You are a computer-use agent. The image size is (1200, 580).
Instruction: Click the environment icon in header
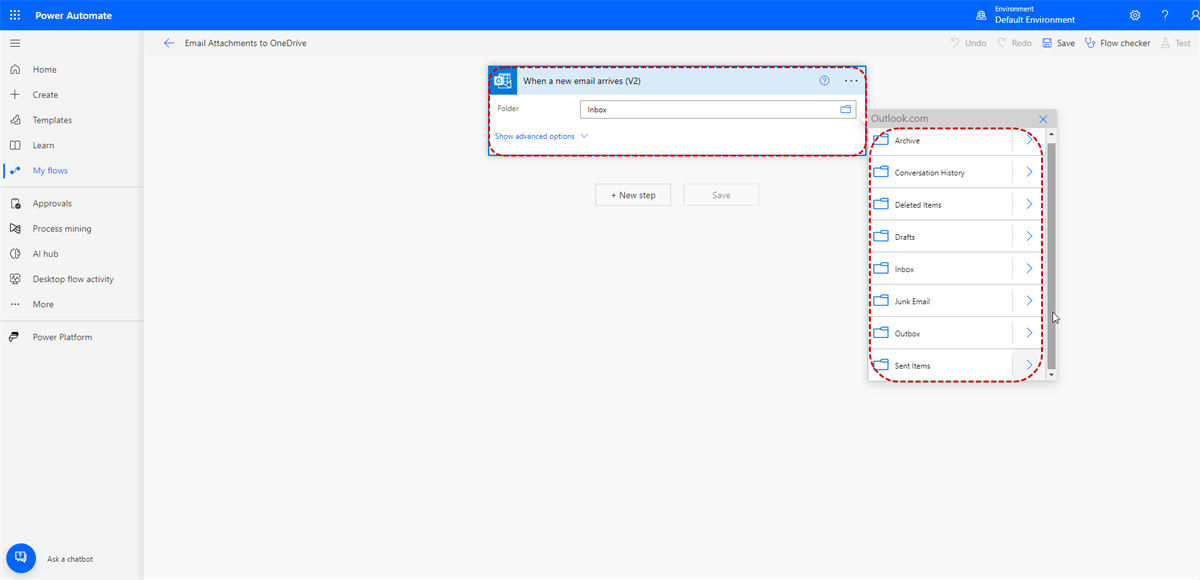coord(981,15)
